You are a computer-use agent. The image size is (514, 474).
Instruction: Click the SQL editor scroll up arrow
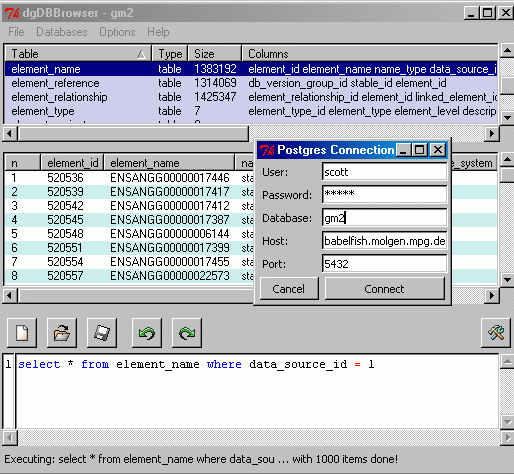(507, 362)
